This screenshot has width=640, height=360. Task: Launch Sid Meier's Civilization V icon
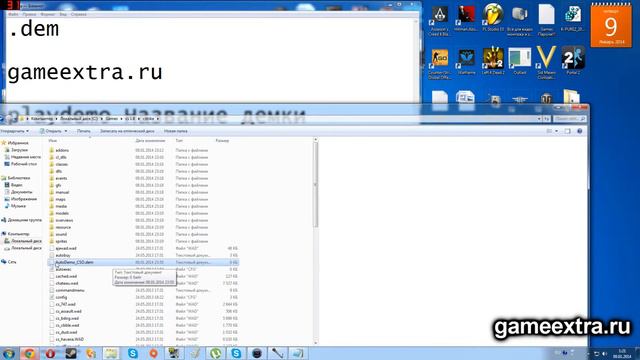(546, 63)
